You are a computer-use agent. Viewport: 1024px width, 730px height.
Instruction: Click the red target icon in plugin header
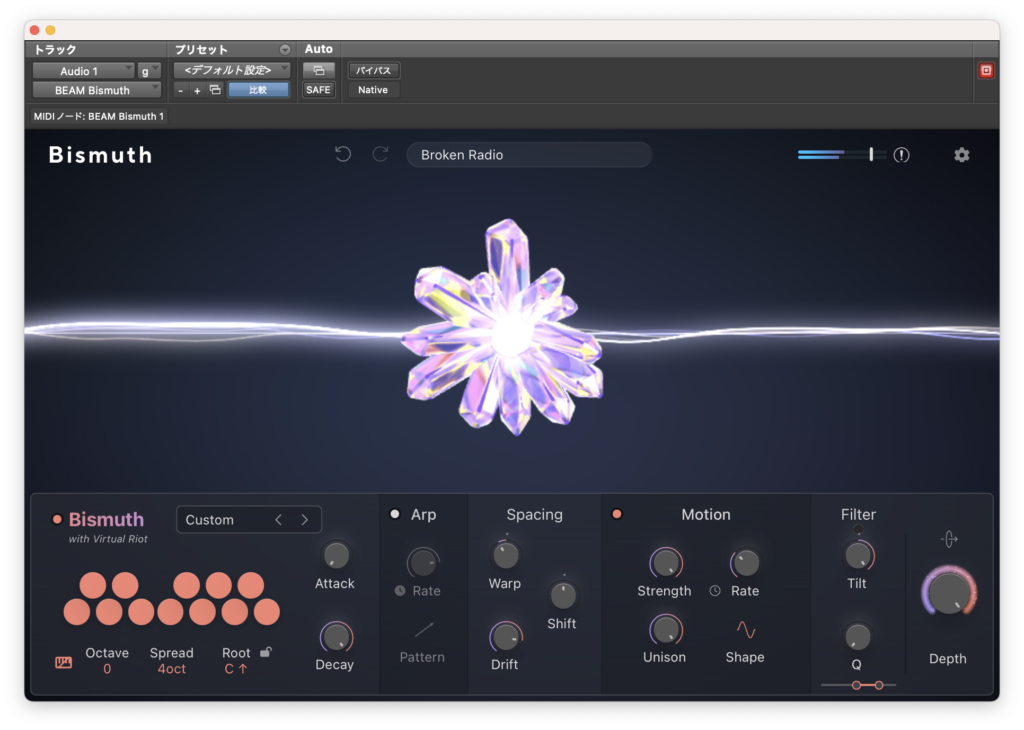(986, 71)
